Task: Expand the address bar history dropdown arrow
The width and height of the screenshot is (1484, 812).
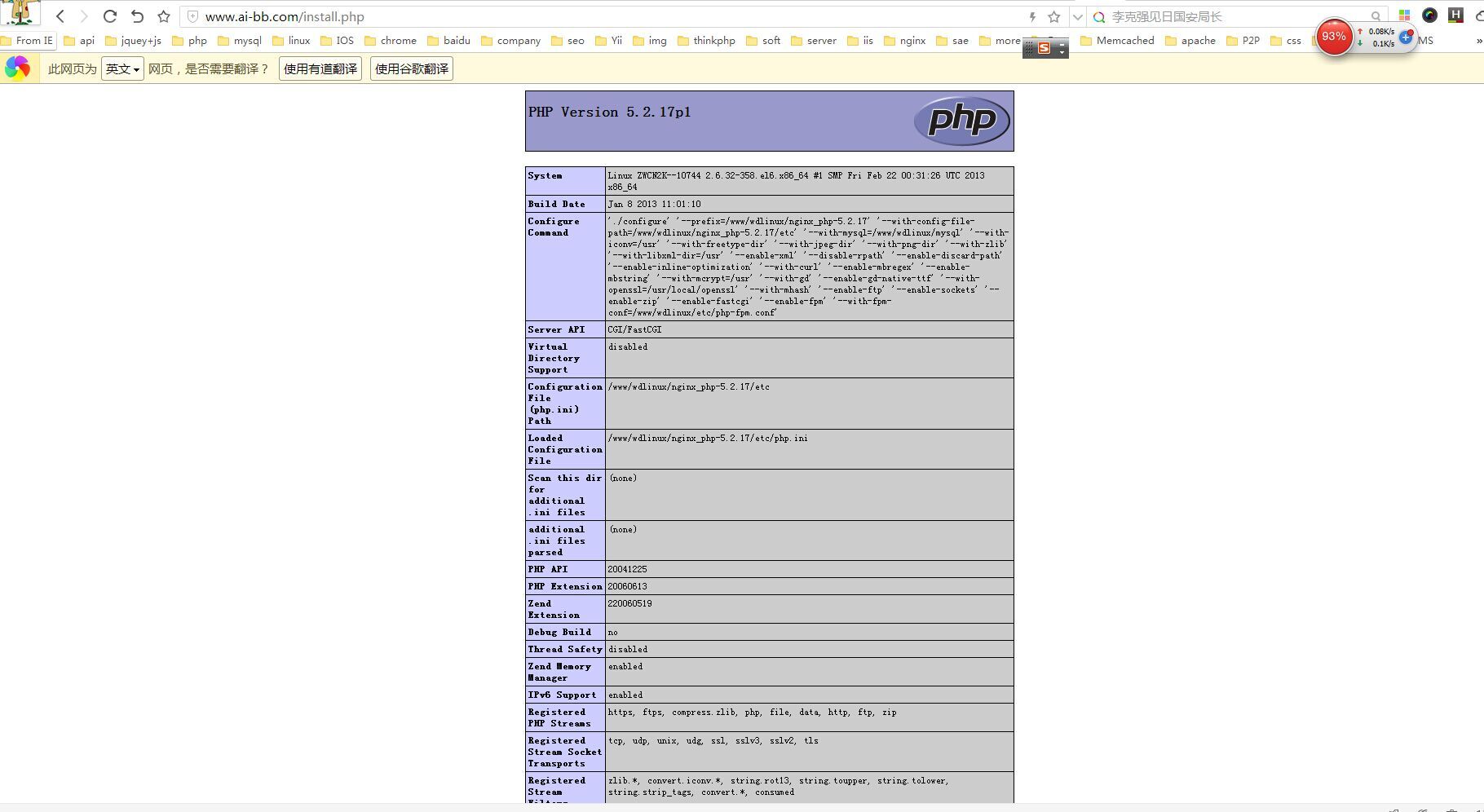Action: point(1077,16)
